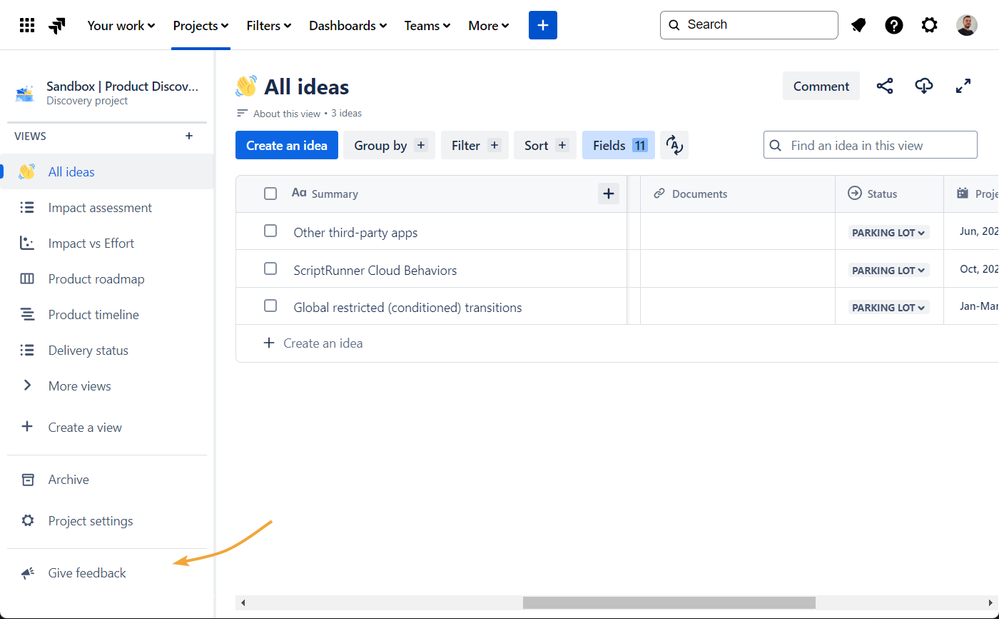The image size is (999, 619).
Task: Check the Global restricted transitions row
Action: pyautogui.click(x=270, y=306)
